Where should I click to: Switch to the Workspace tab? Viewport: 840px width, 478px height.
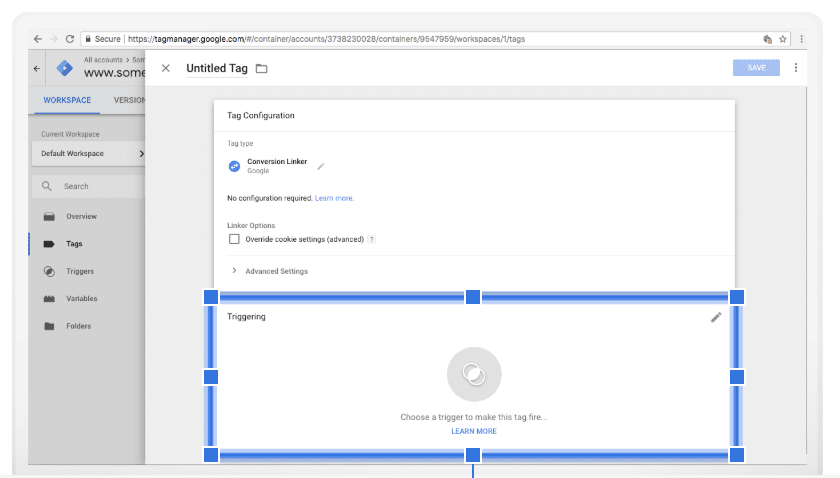(x=67, y=100)
